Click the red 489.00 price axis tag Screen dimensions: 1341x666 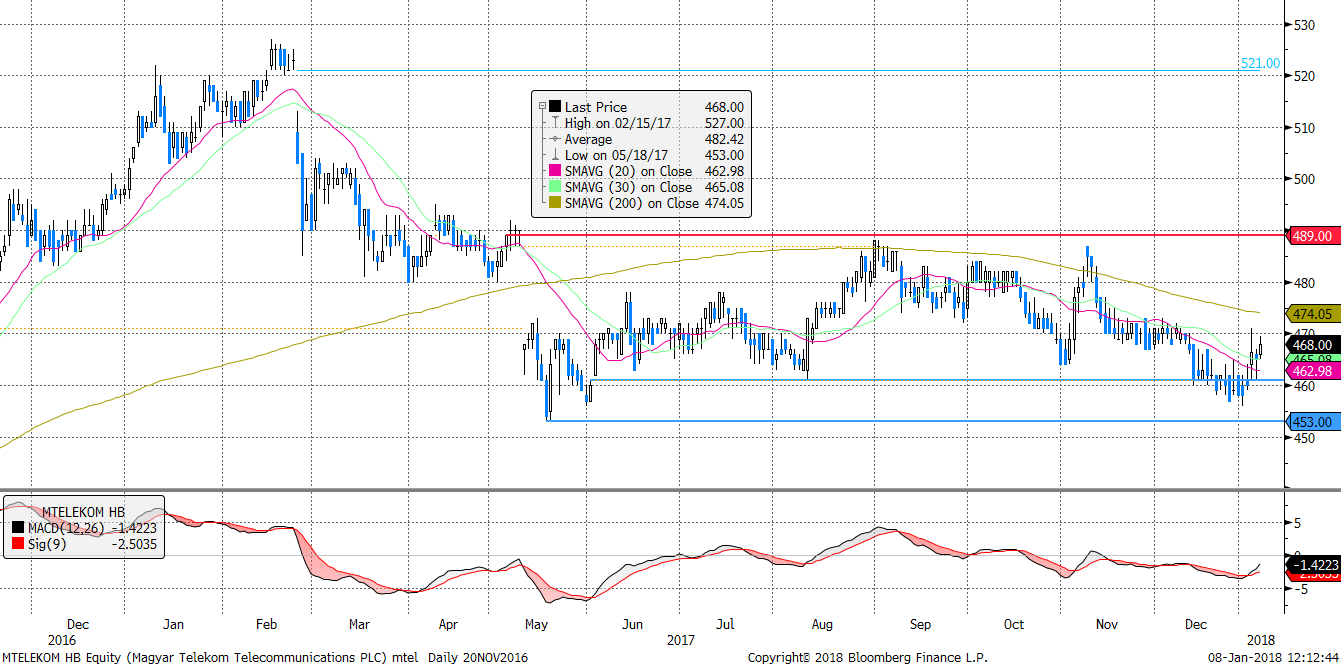point(1311,236)
